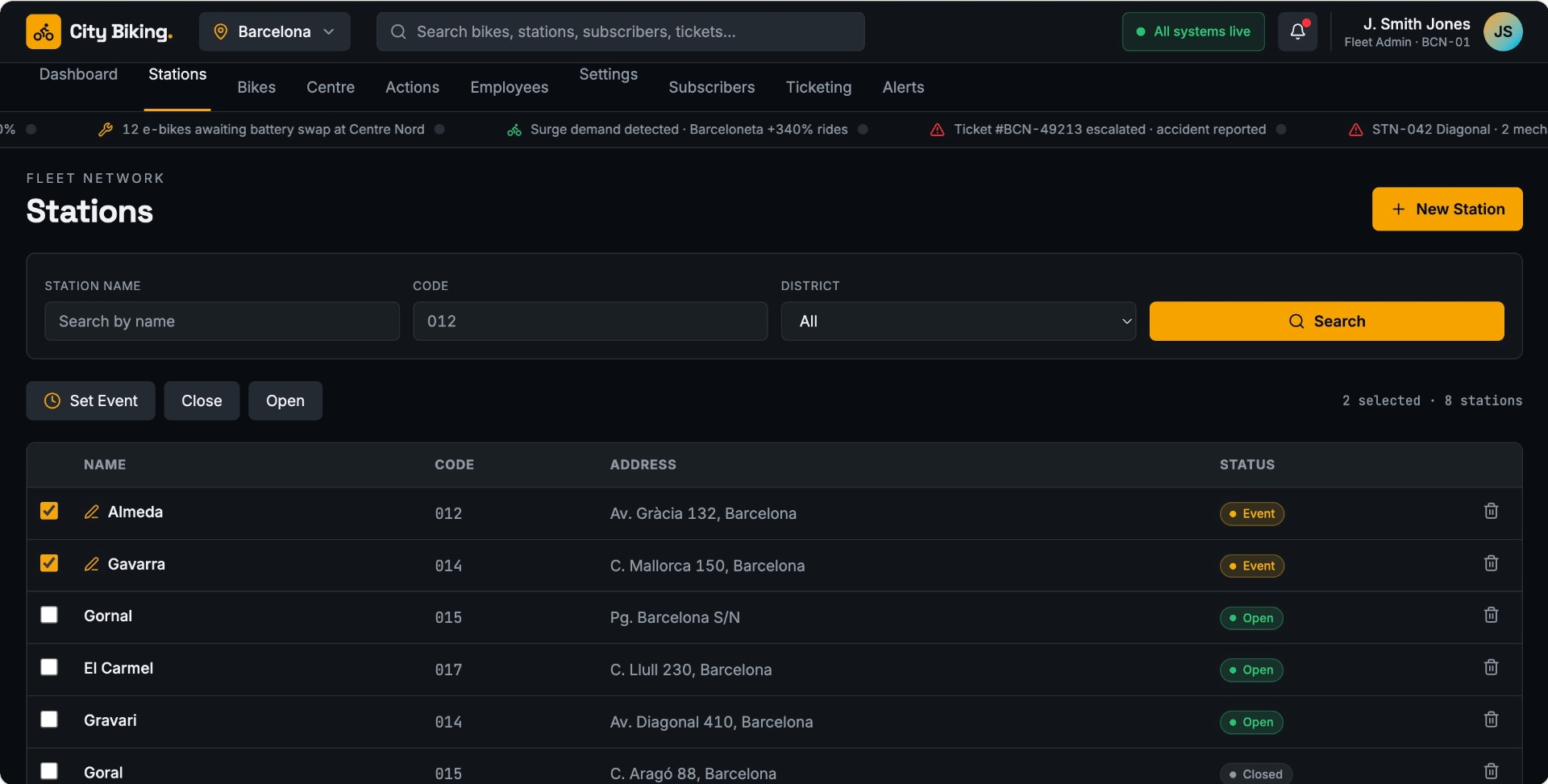Viewport: 1548px width, 784px height.
Task: Click the wrench icon in battery swap alert
Action: click(105, 130)
